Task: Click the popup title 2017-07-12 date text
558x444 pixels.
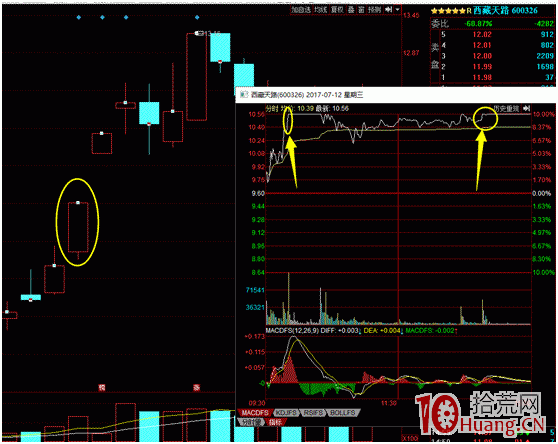Action: [x=323, y=95]
